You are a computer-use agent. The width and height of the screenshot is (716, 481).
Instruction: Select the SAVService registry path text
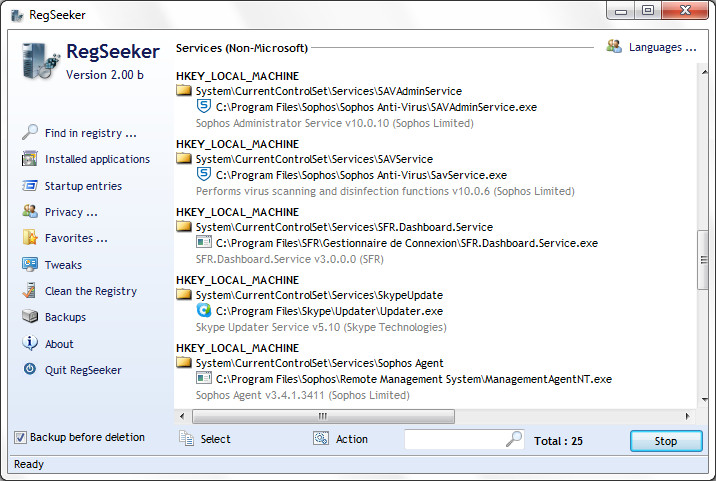click(x=314, y=159)
